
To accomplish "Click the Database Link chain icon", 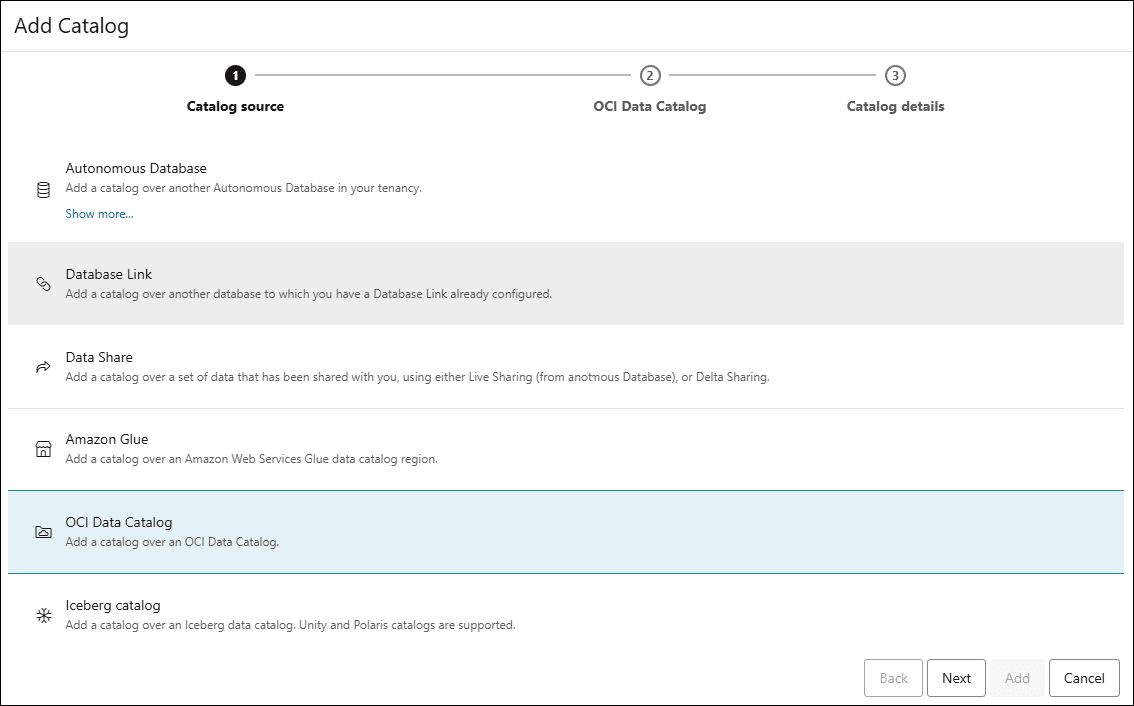I will coord(43,284).
